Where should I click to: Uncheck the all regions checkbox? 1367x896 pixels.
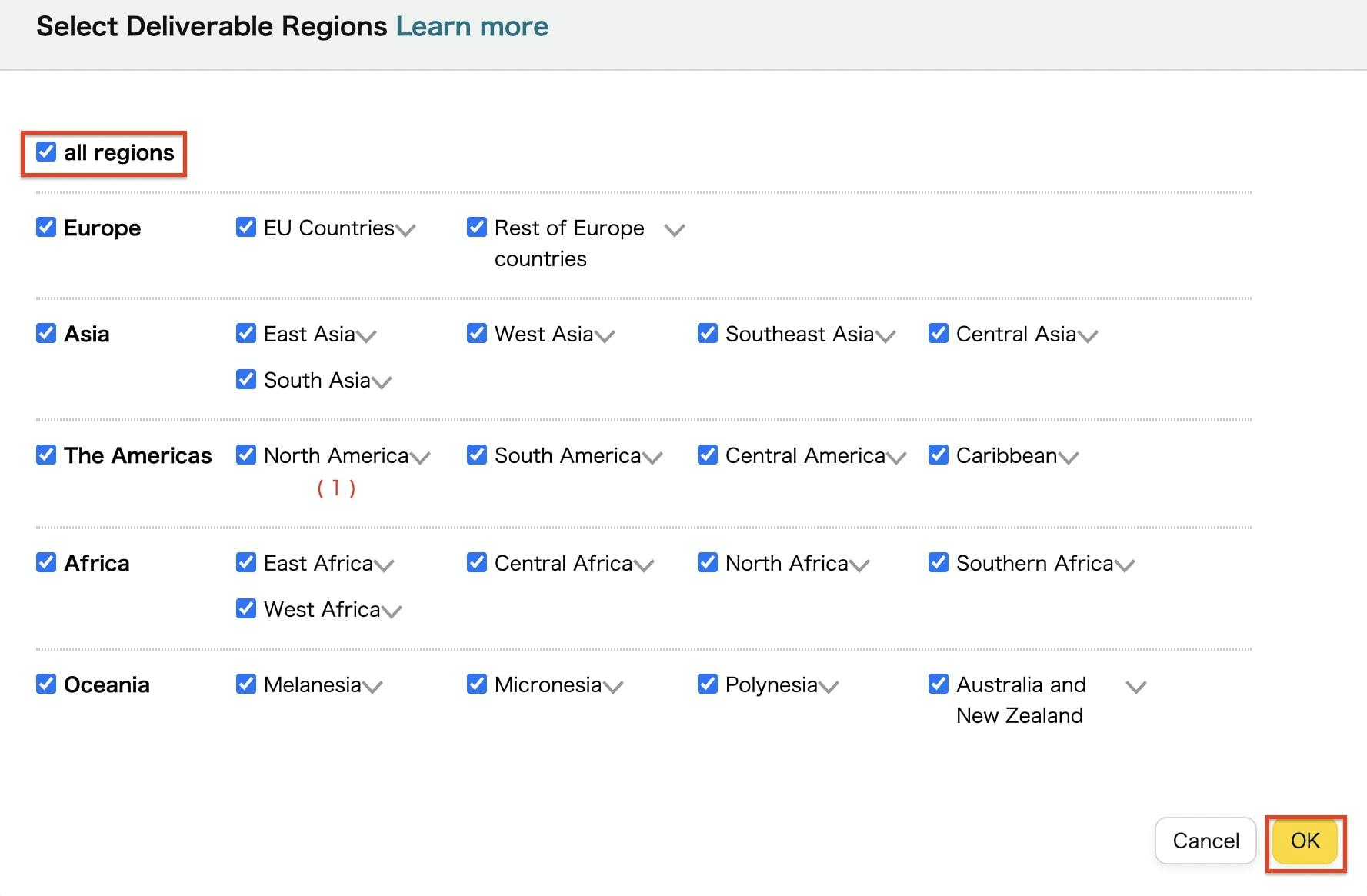46,152
